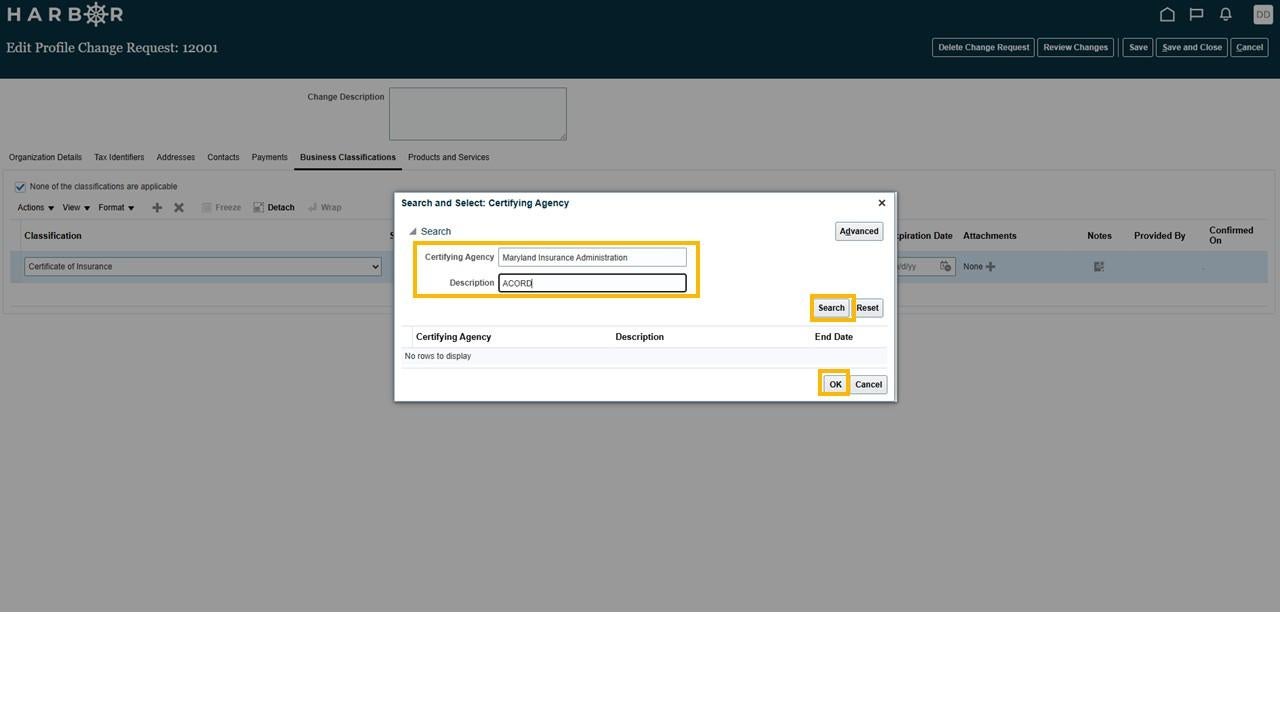
Task: Uncheck None of the classifications are applicable
Action: [x=20, y=187]
